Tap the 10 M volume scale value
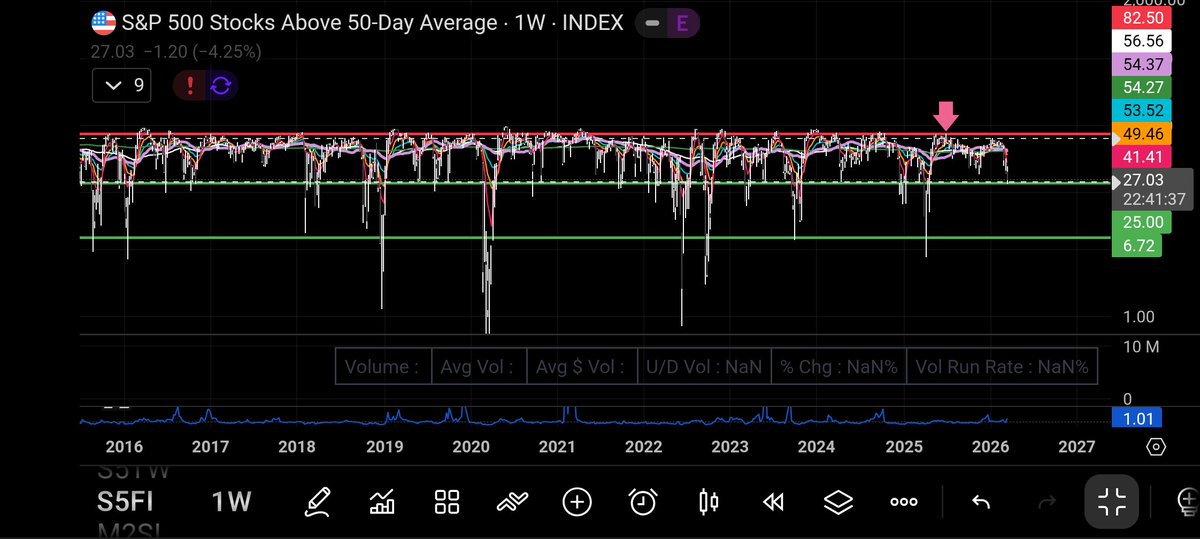1200x539 pixels. [1141, 347]
